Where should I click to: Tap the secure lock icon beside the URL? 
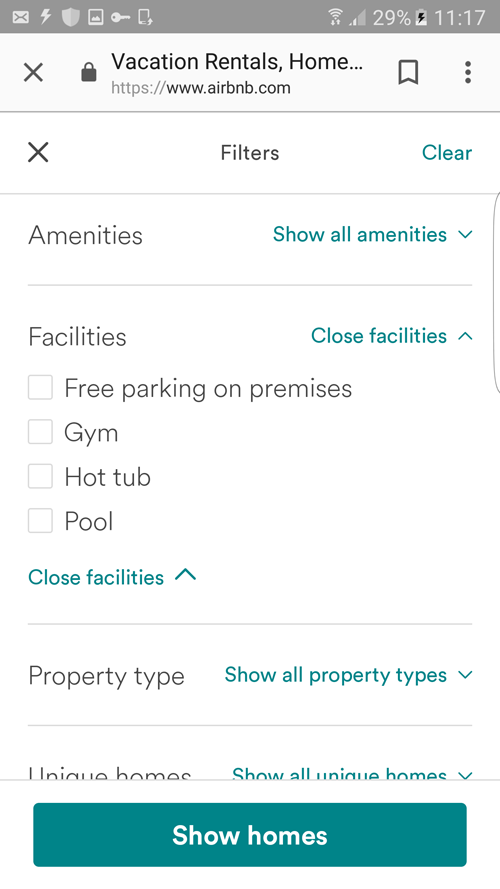(89, 73)
